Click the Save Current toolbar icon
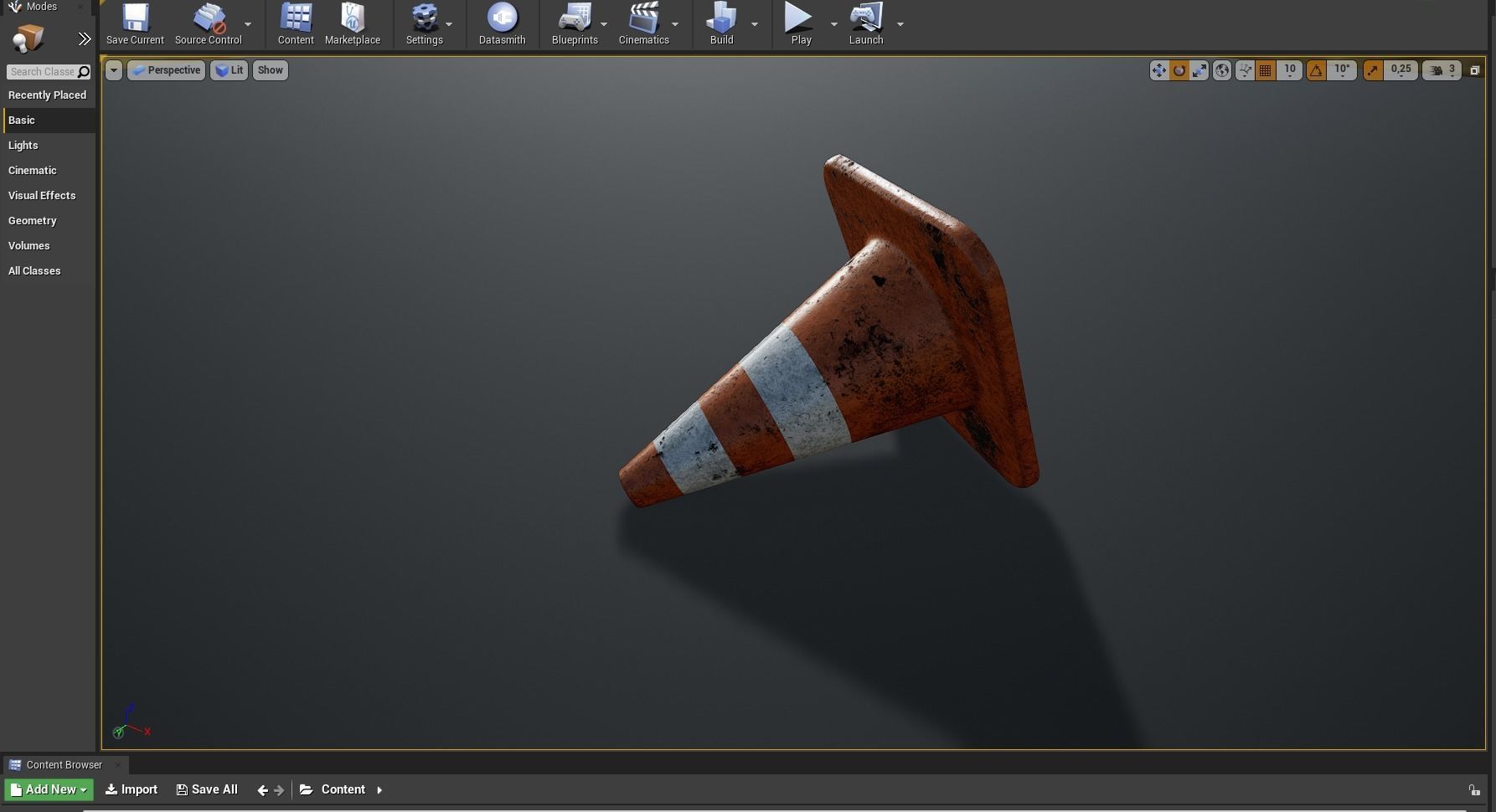Viewport: 1496px width, 812px height. (135, 24)
